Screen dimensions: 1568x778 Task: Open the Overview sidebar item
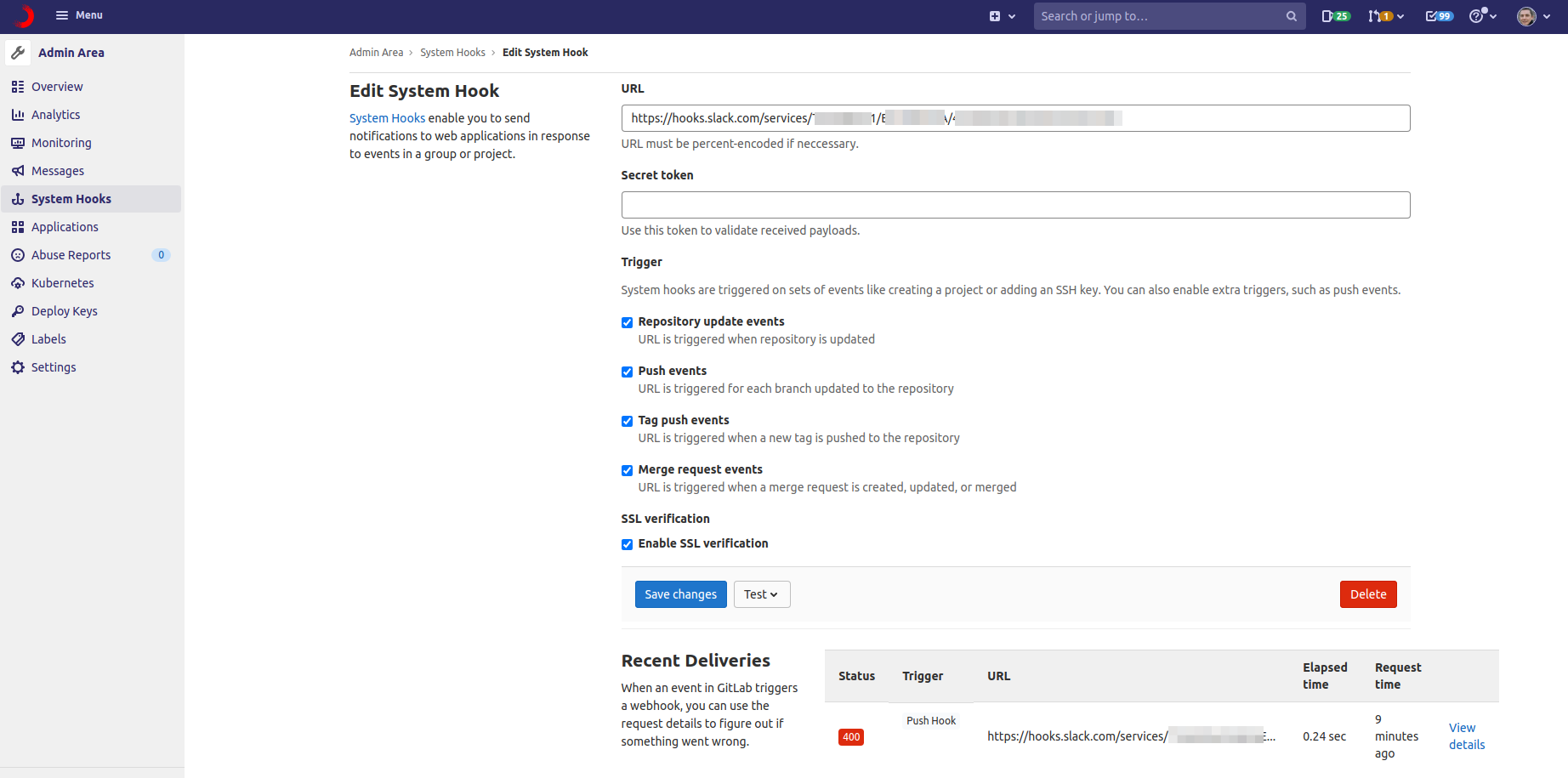point(91,87)
